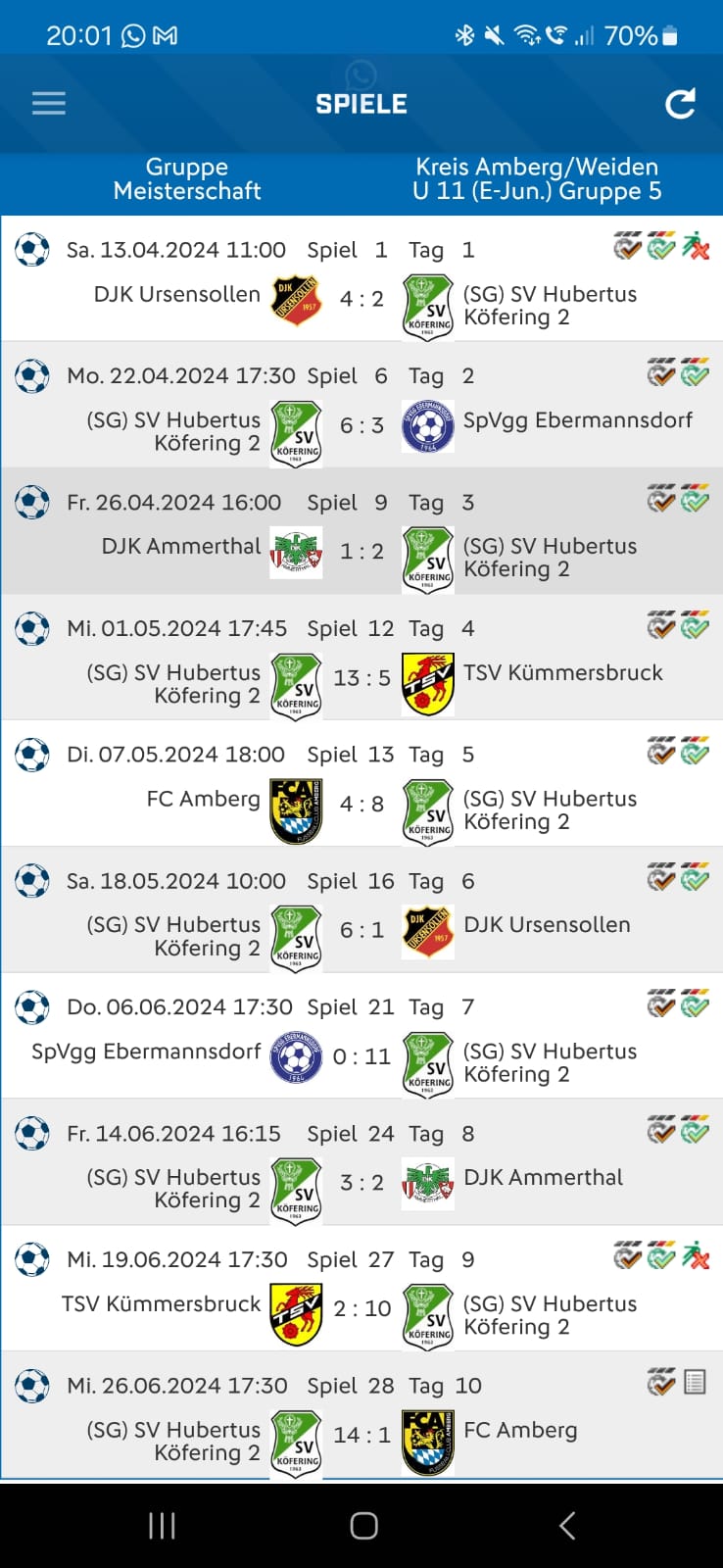
Task: Open the match report list icon on Spiel 28
Action: coord(695,1383)
